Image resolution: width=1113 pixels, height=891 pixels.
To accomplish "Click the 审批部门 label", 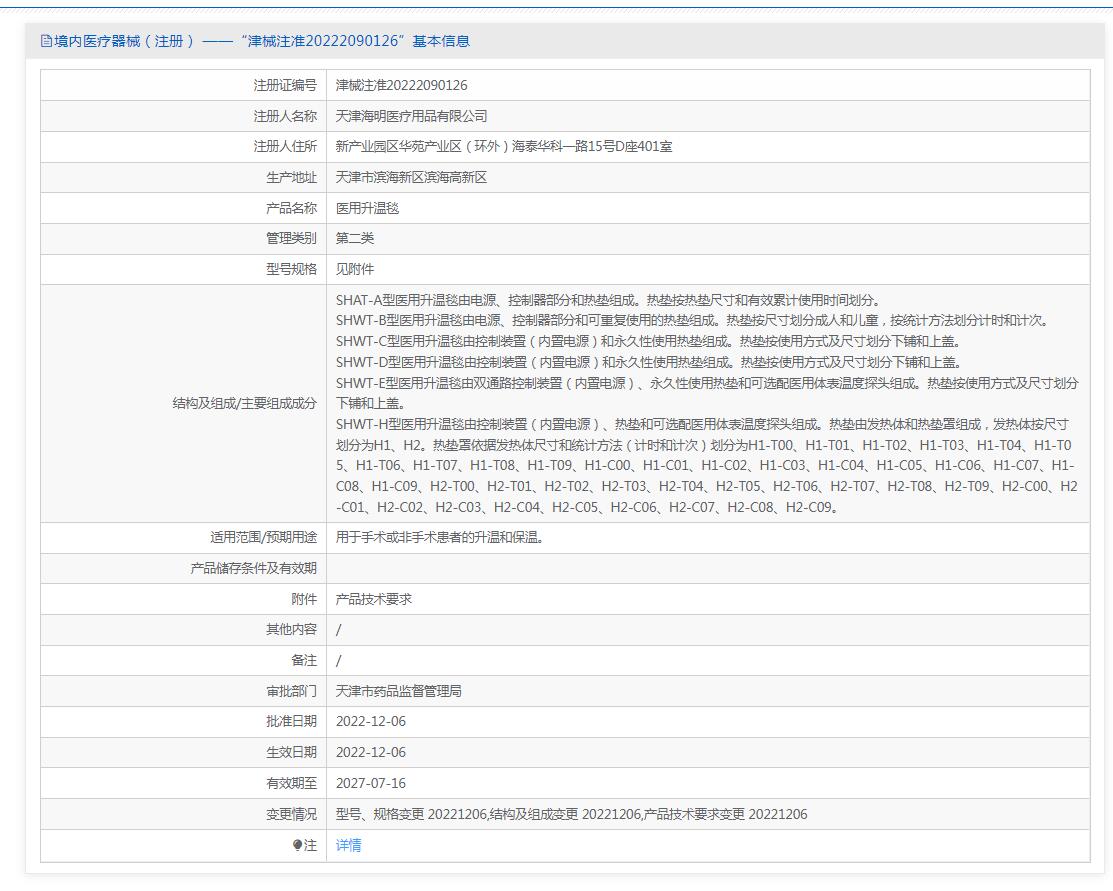I will click(292, 691).
